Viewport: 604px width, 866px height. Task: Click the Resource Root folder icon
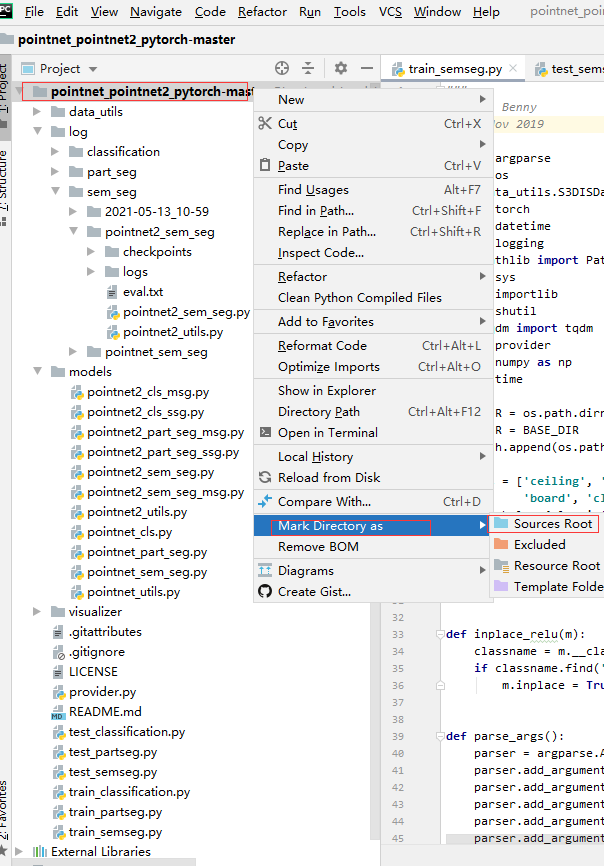501,565
